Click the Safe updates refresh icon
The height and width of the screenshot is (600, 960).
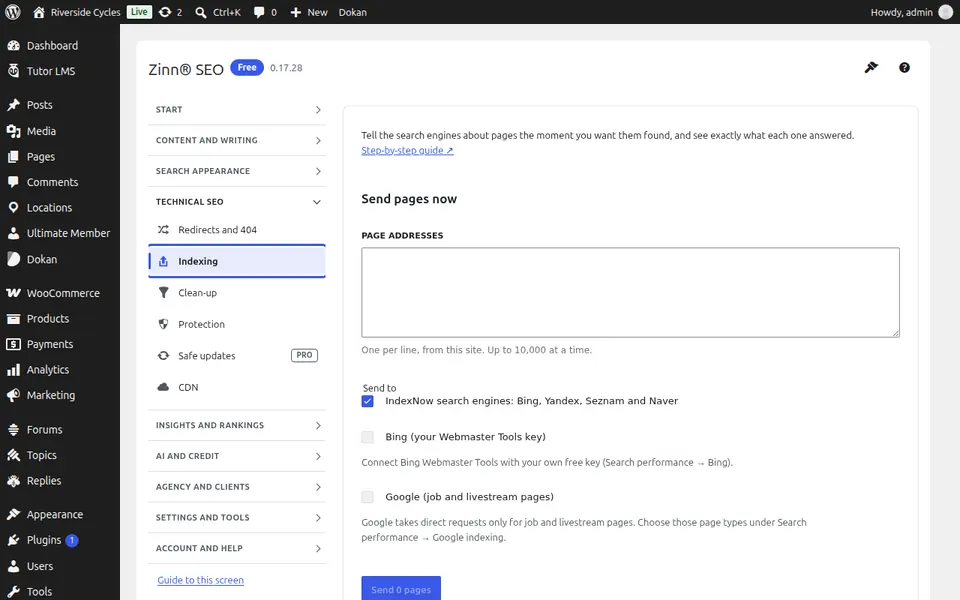click(163, 356)
